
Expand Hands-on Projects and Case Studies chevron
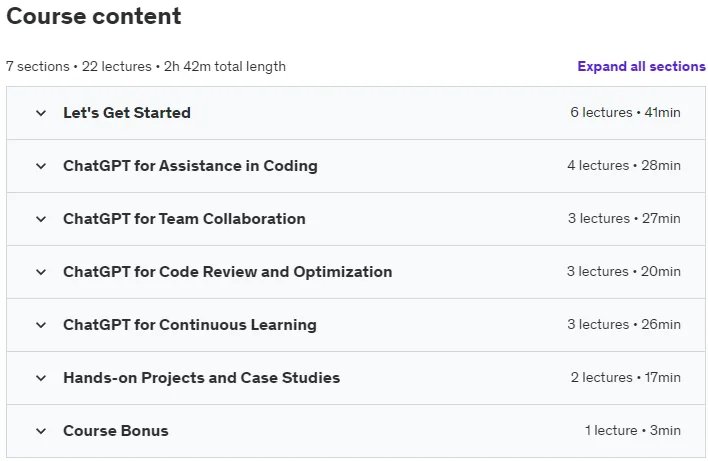41,378
